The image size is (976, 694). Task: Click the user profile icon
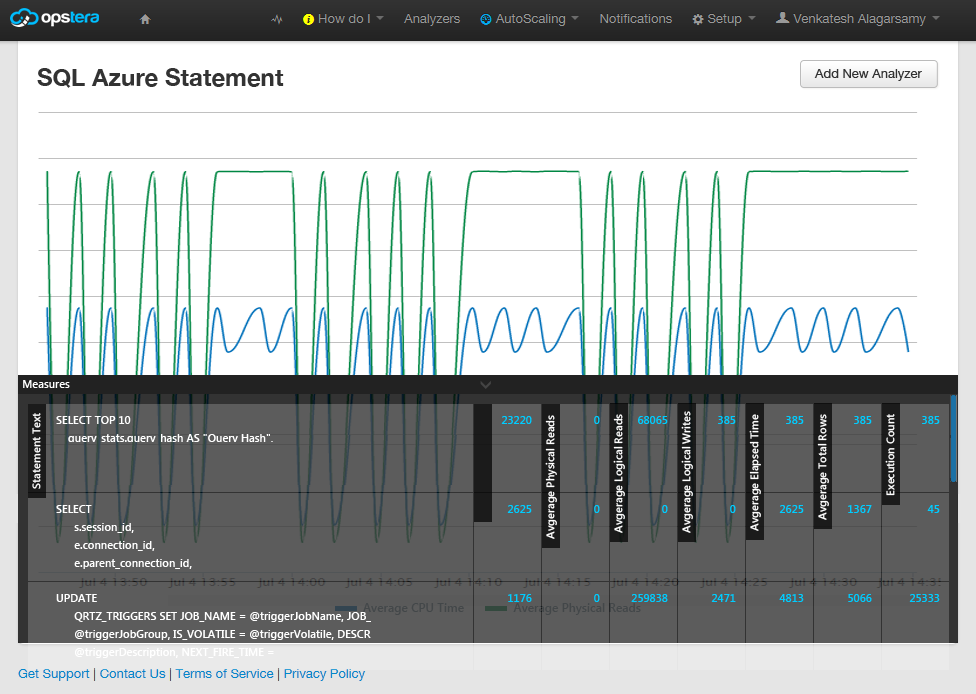coord(782,18)
